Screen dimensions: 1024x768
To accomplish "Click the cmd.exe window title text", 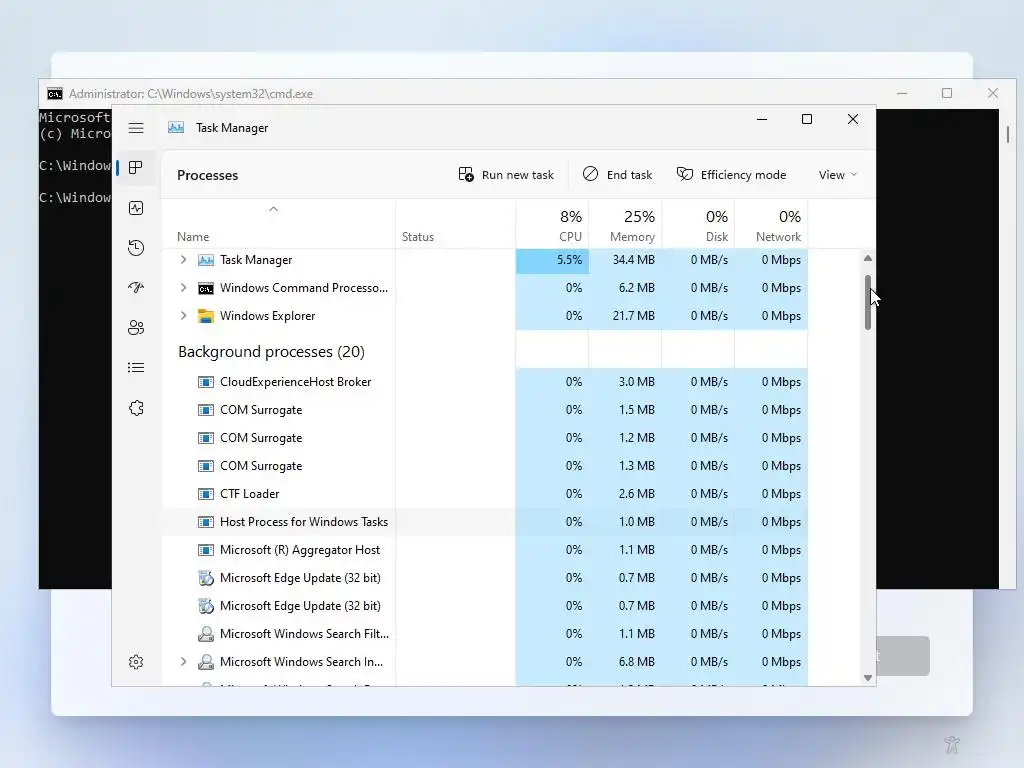I will coord(191,94).
